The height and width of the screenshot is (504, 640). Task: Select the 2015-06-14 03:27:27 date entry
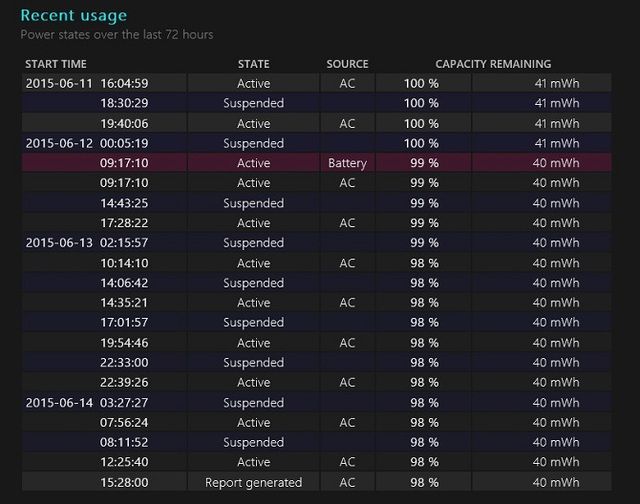point(59,403)
